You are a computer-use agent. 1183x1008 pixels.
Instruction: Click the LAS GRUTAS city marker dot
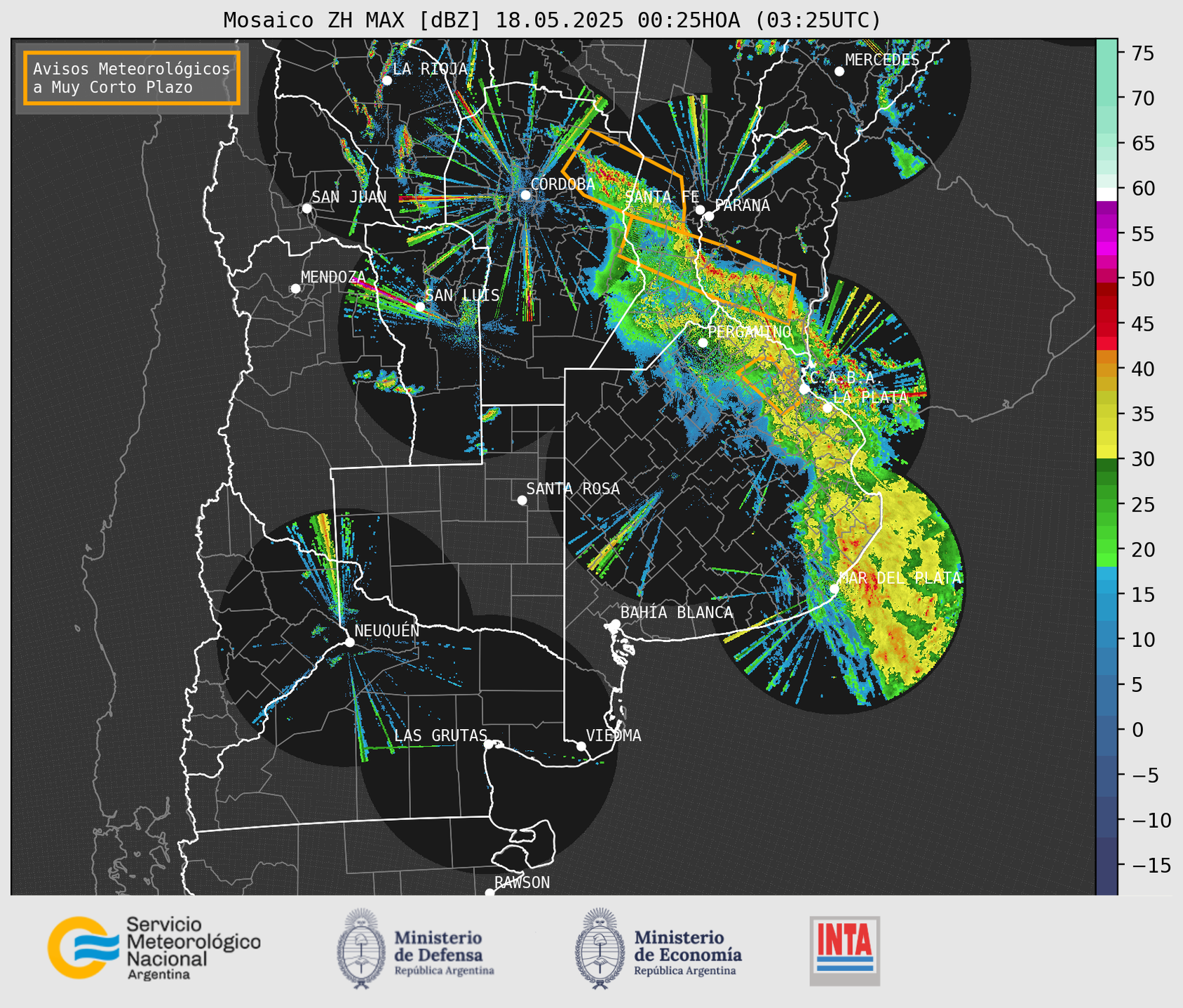pyautogui.click(x=489, y=744)
